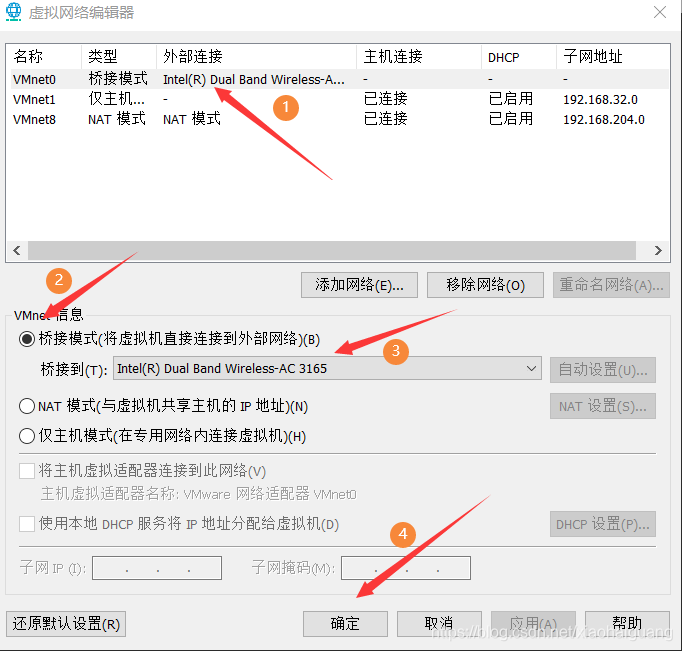Click the 外部连接 column header
Viewport: 682px width, 651px height.
pyautogui.click(x=256, y=57)
